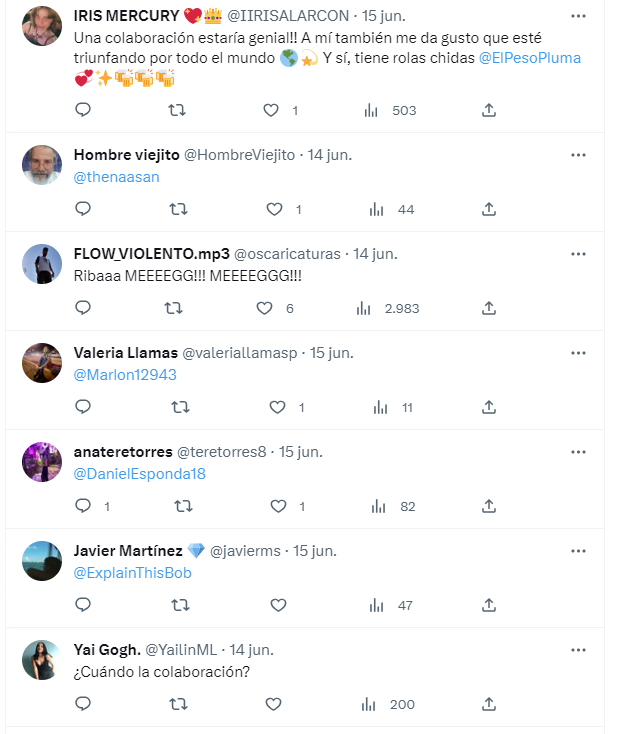Viewport: 626px width, 734px height.
Task: Reply to IRIS MERCURY's tweet
Action: click(x=83, y=110)
